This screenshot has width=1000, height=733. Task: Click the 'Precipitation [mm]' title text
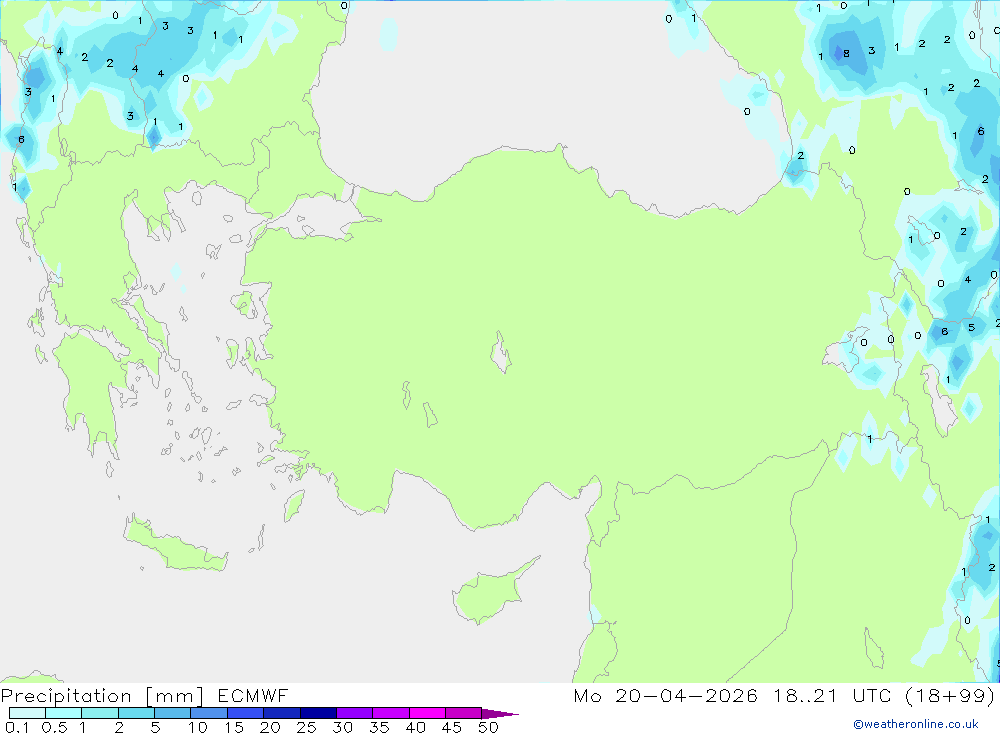pyautogui.click(x=102, y=696)
